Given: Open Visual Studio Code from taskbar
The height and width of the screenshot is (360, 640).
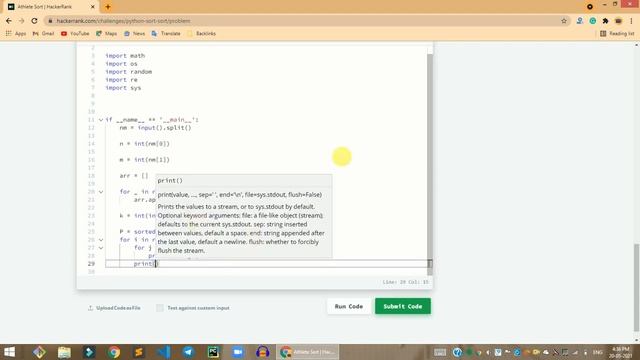Looking at the screenshot, I should coord(164,352).
